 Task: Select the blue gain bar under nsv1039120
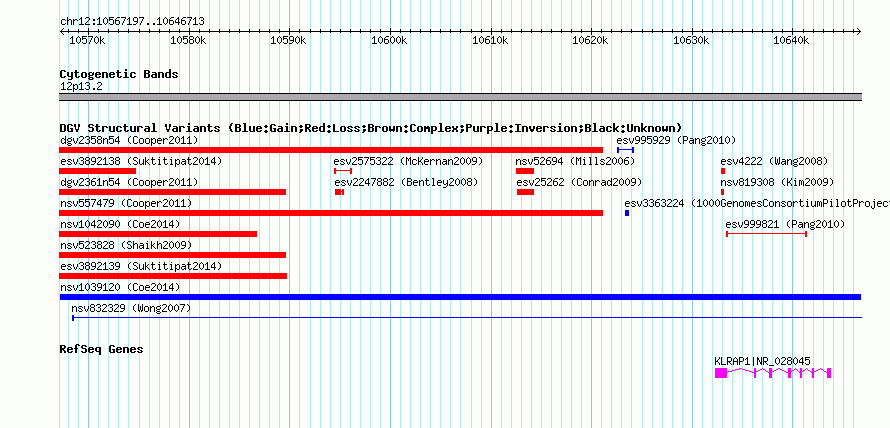click(x=460, y=297)
